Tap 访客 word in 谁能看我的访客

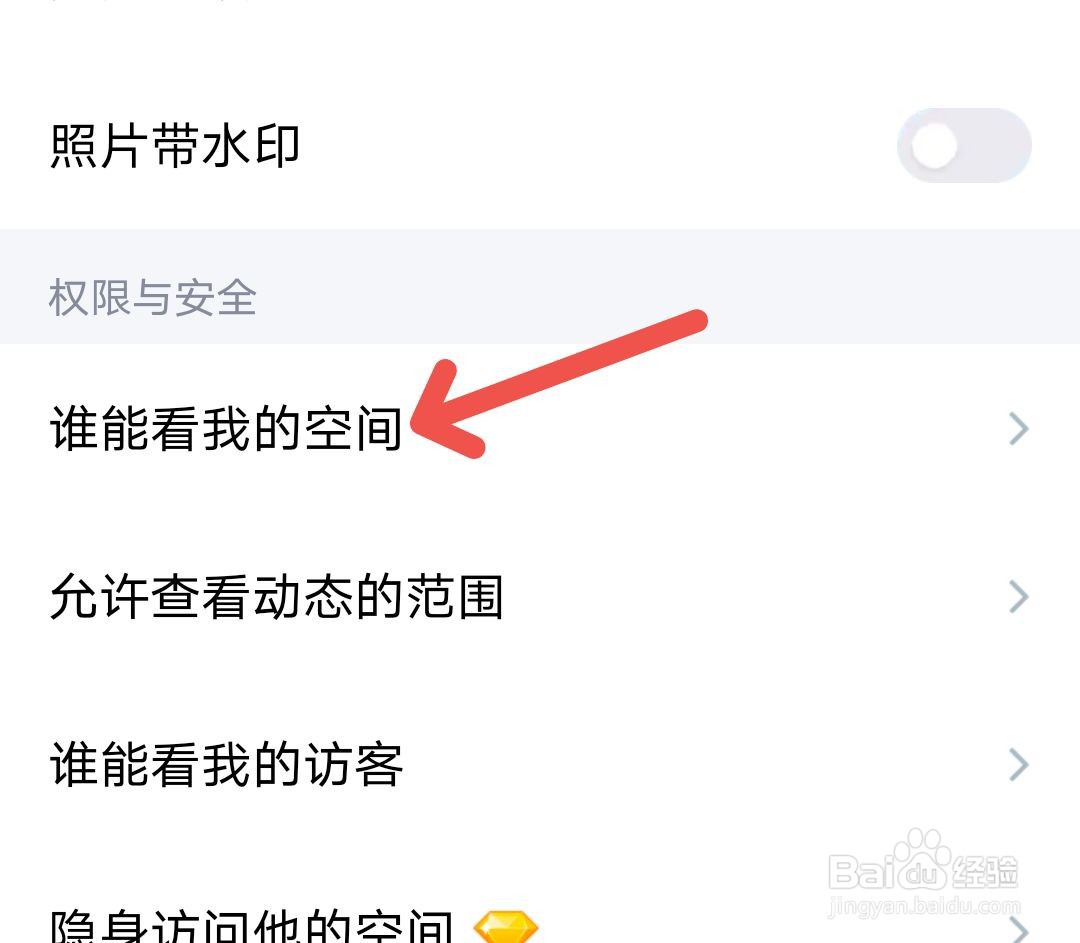point(353,765)
